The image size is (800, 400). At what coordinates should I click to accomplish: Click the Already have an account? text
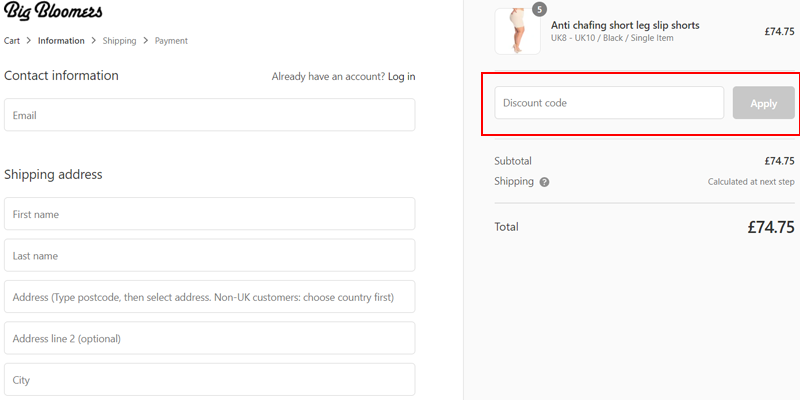pyautogui.click(x=328, y=77)
